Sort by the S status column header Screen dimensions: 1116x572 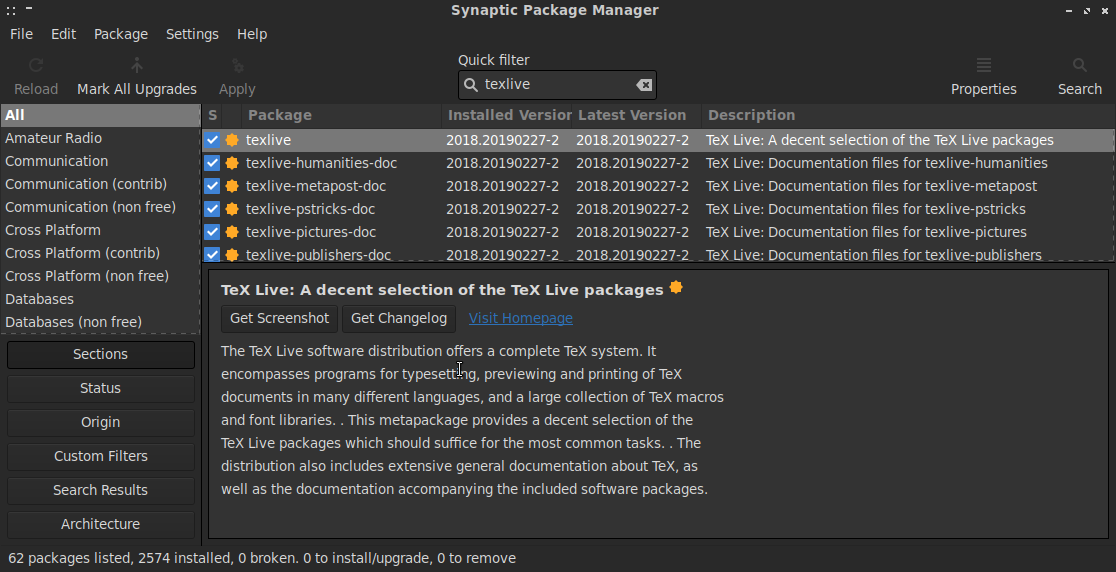coord(212,115)
